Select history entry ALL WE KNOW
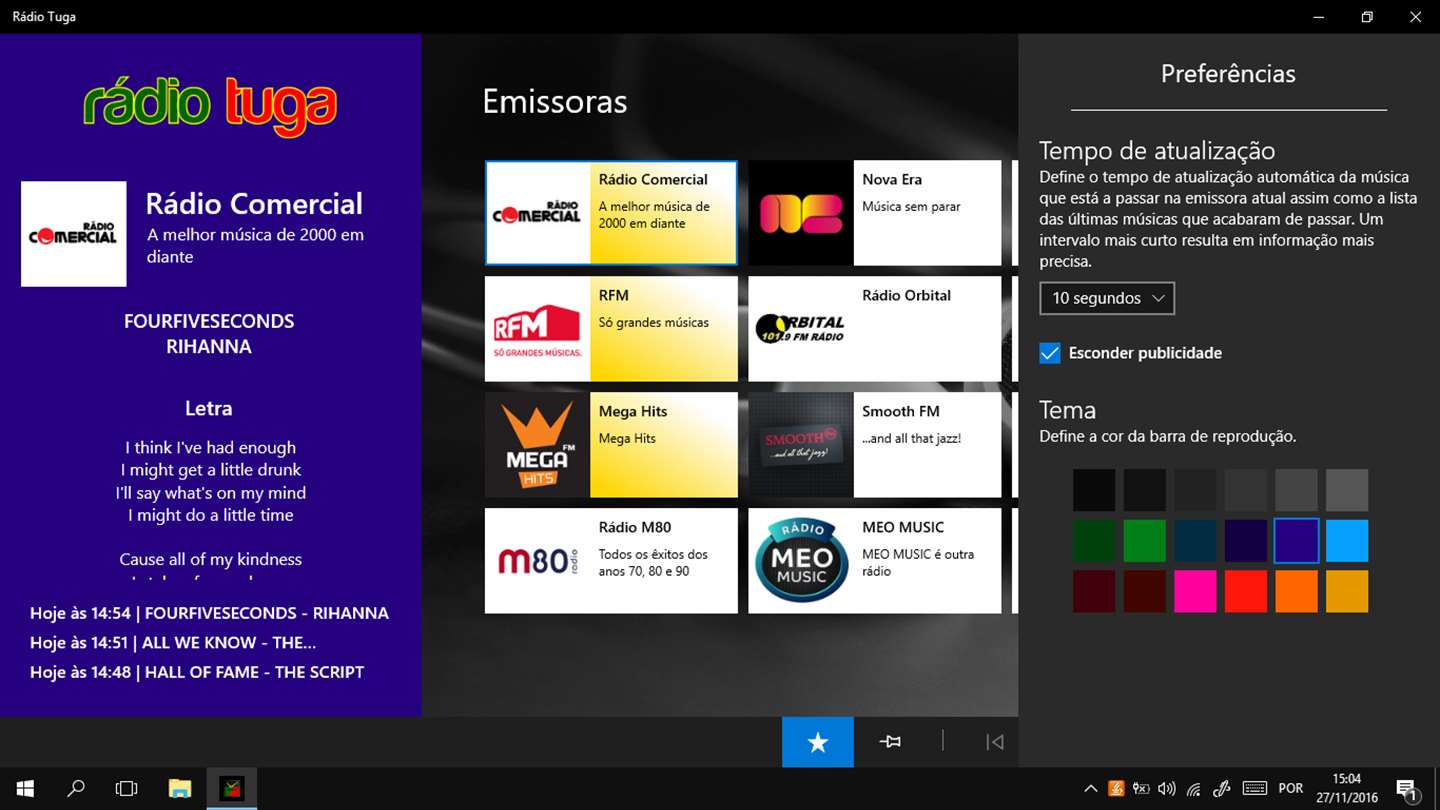The width and height of the screenshot is (1440, 810). (173, 643)
